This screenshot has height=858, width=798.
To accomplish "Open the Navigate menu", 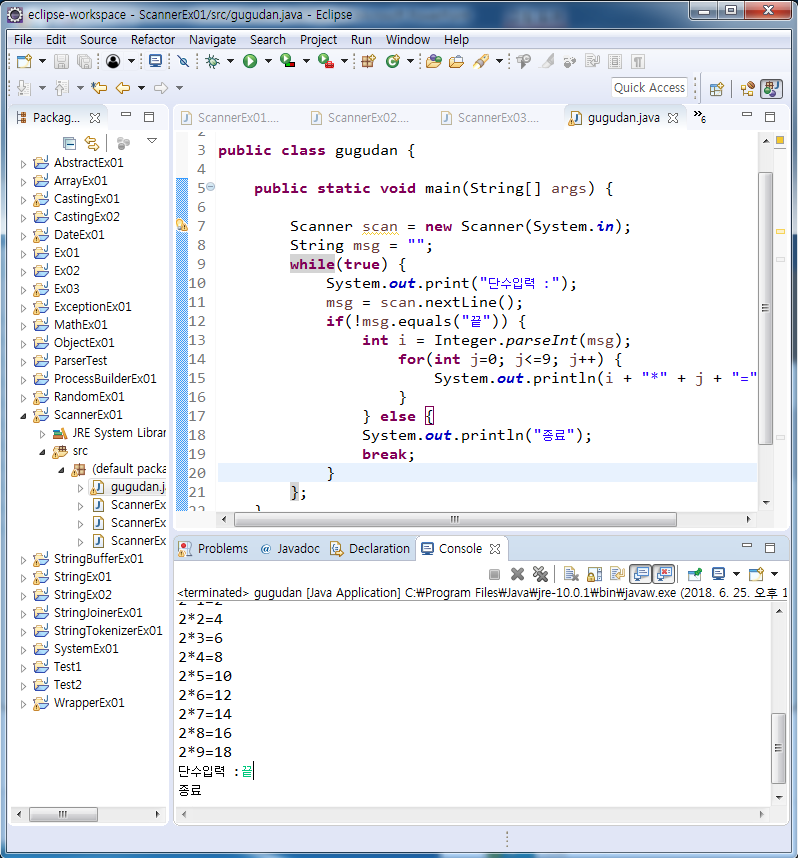I will 212,40.
